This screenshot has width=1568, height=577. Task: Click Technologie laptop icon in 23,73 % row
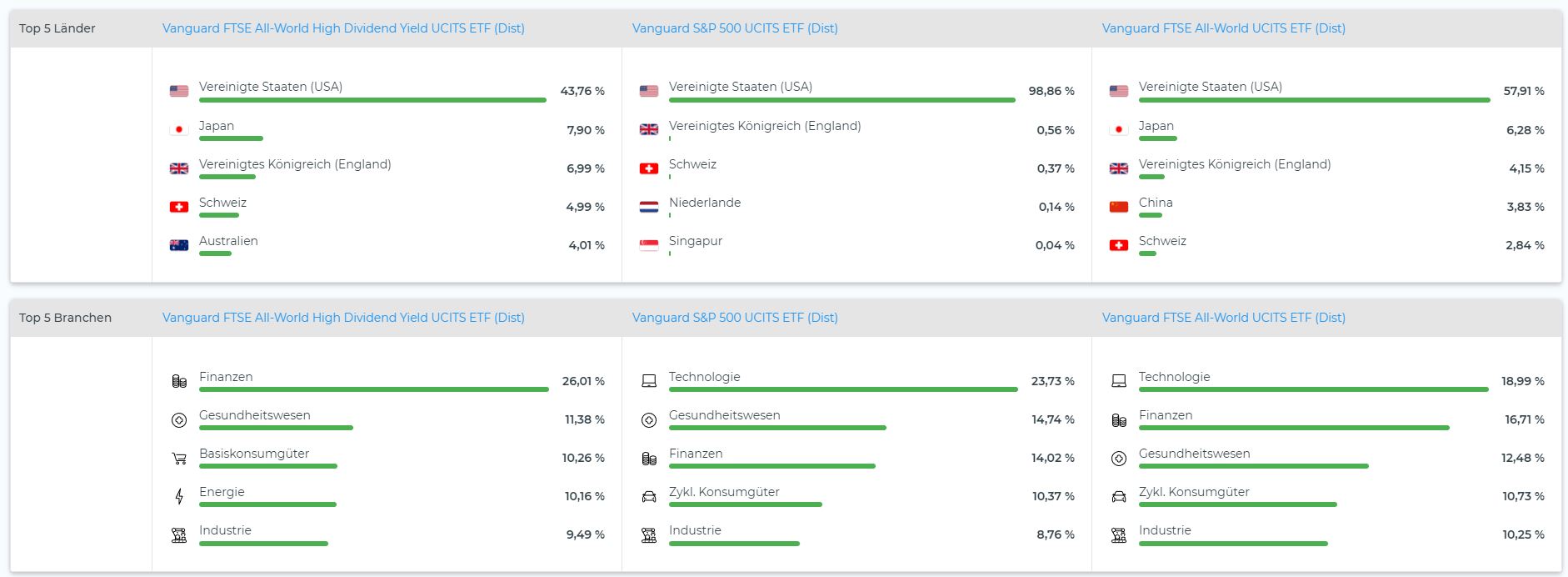[x=649, y=381]
